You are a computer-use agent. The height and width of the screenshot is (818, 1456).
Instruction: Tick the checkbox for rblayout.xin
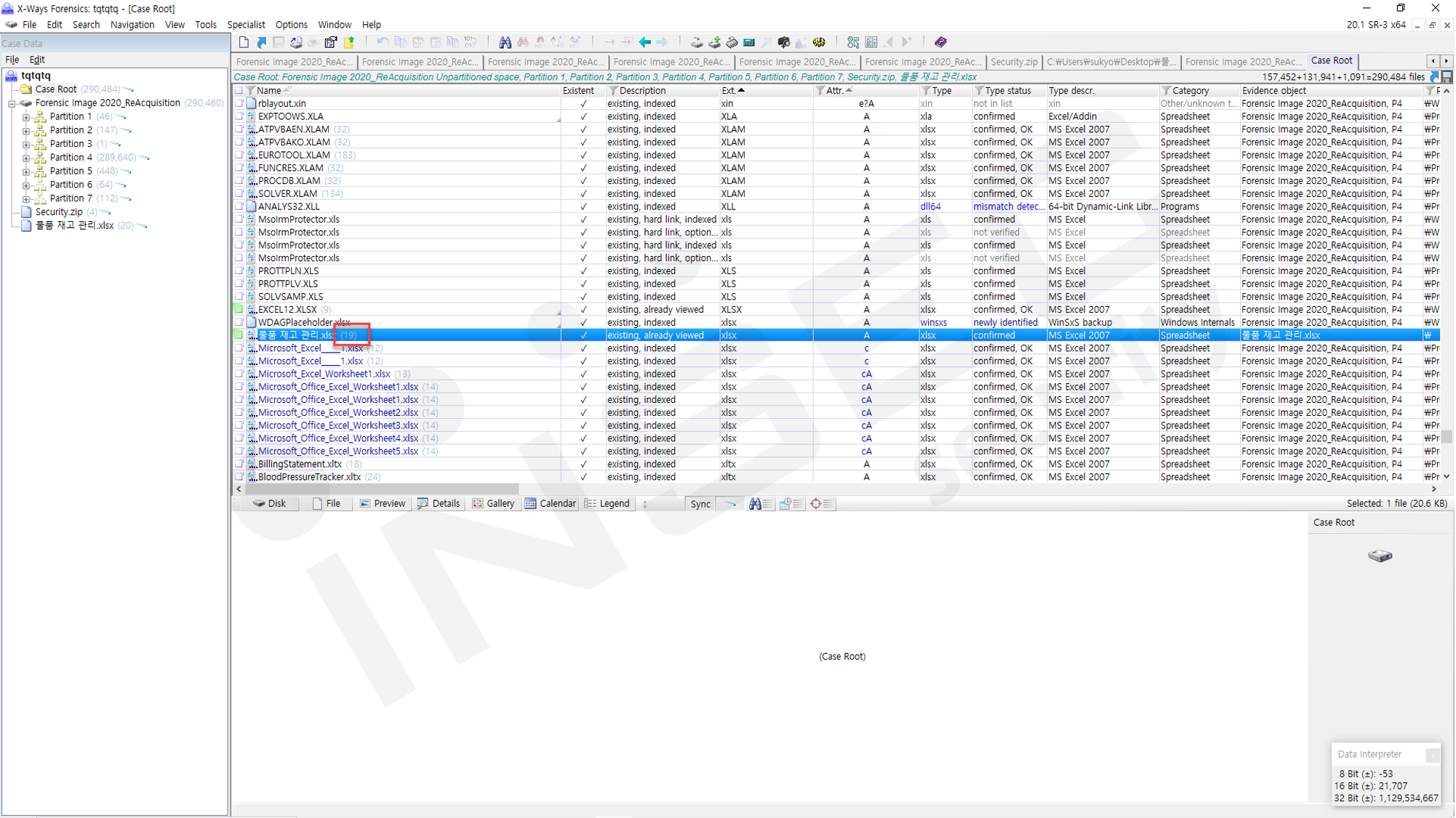[x=239, y=103]
